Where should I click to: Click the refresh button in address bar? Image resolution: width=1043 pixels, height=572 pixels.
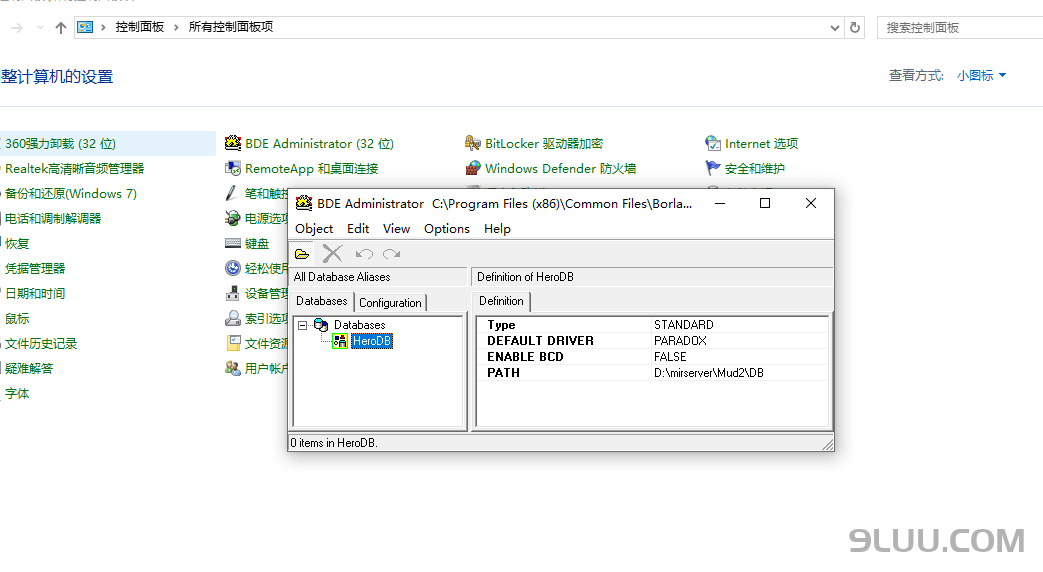(855, 28)
